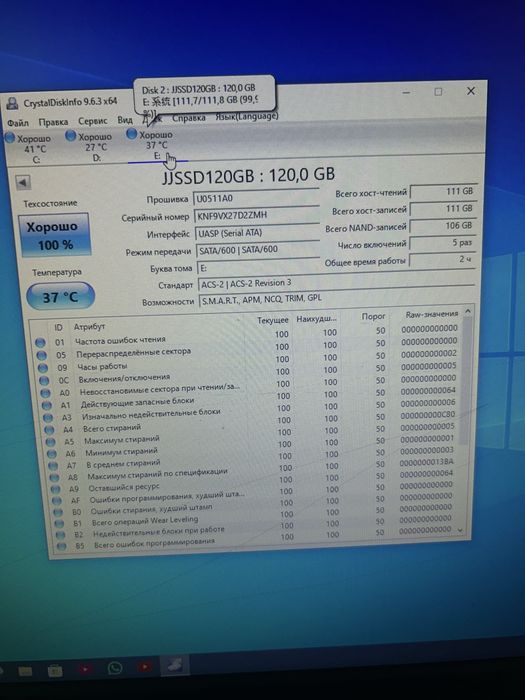Click status icon for attribute AF
The image size is (525, 700).
click(x=57, y=501)
